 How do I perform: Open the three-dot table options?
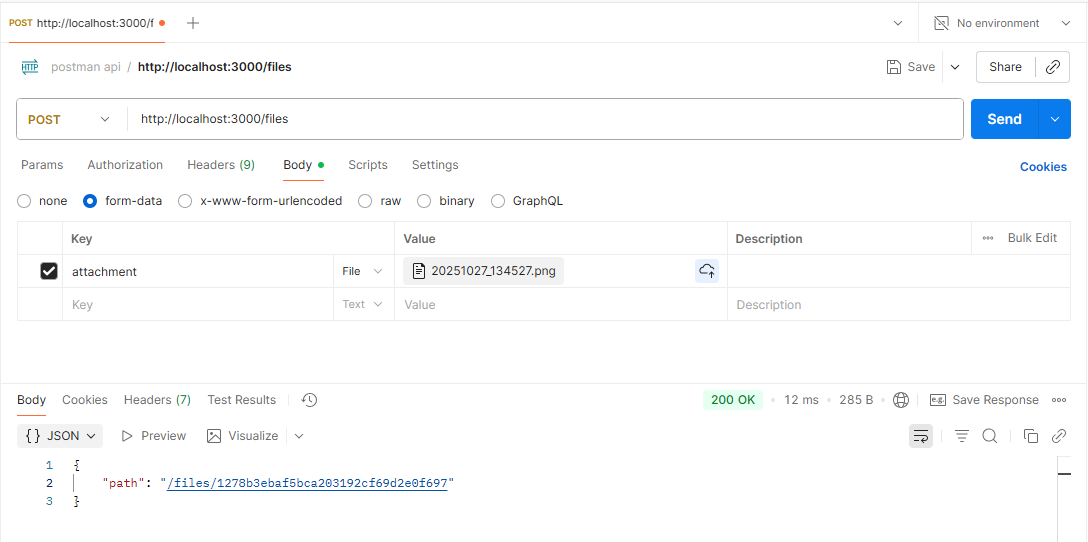[x=988, y=238]
